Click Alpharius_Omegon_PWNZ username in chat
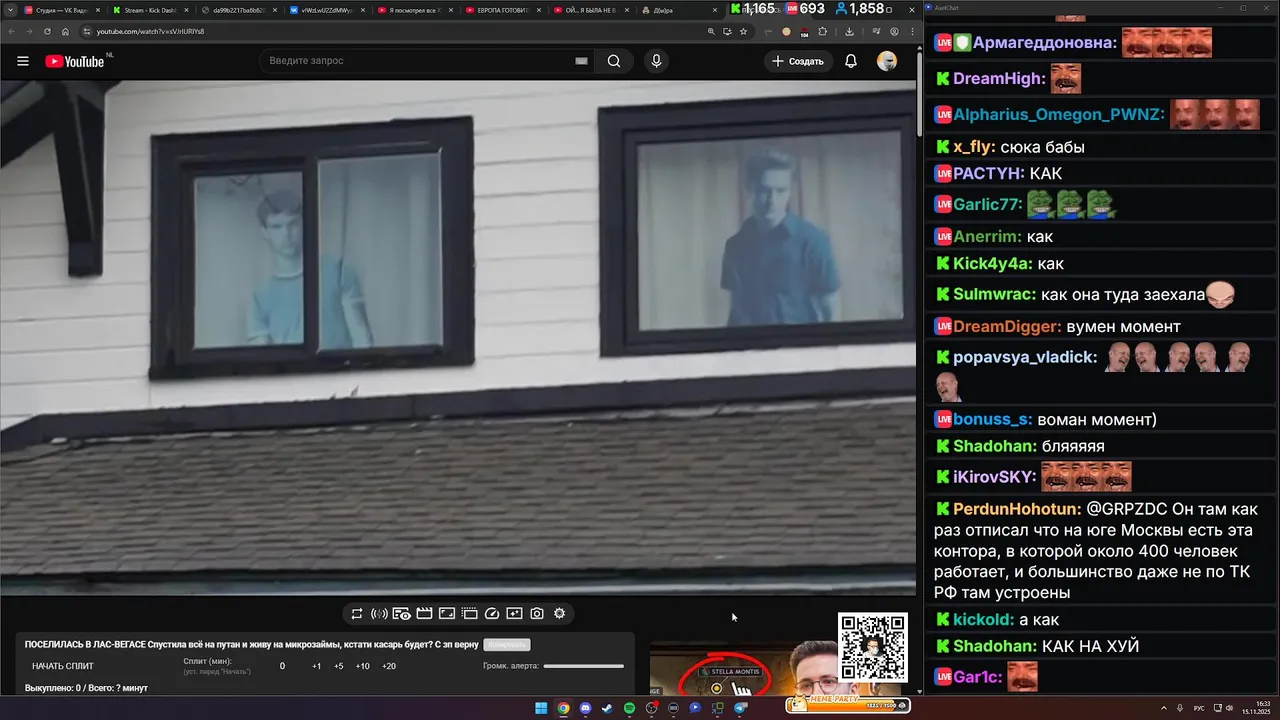 [x=1059, y=115]
